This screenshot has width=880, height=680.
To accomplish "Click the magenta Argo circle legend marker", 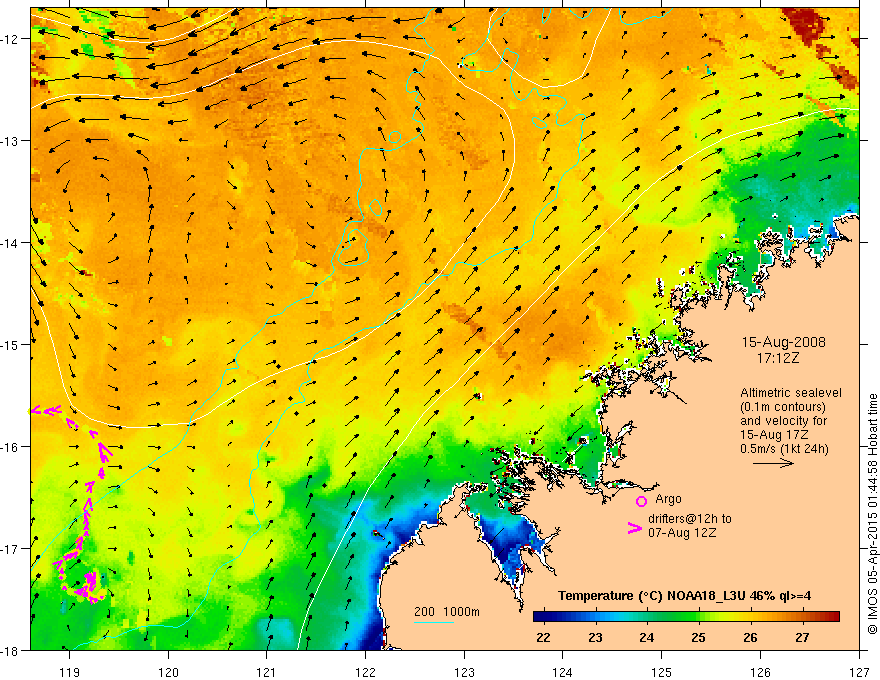I will tap(641, 501).
